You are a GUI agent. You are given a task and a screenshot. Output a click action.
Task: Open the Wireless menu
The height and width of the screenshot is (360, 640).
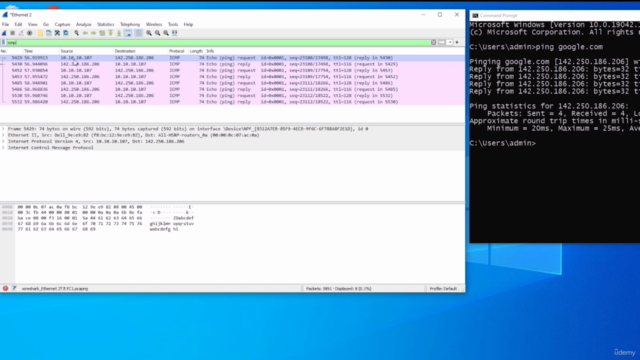(154, 24)
